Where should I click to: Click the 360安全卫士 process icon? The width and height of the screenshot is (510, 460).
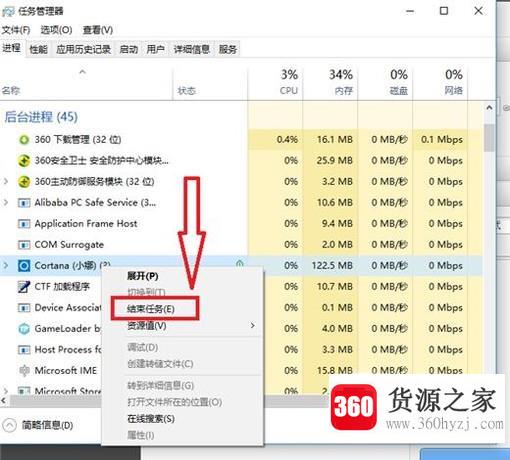click(24, 161)
